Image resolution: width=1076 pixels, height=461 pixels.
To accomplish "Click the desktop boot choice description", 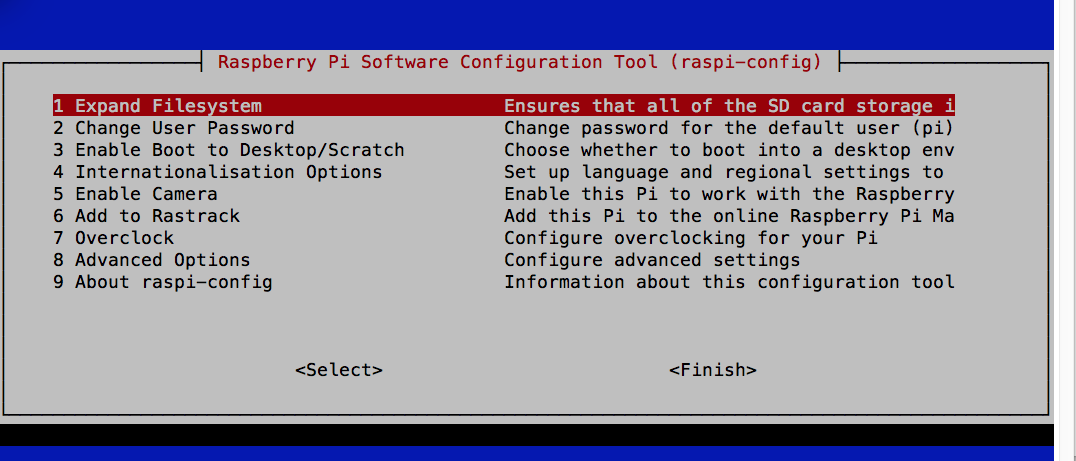I will (729, 150).
